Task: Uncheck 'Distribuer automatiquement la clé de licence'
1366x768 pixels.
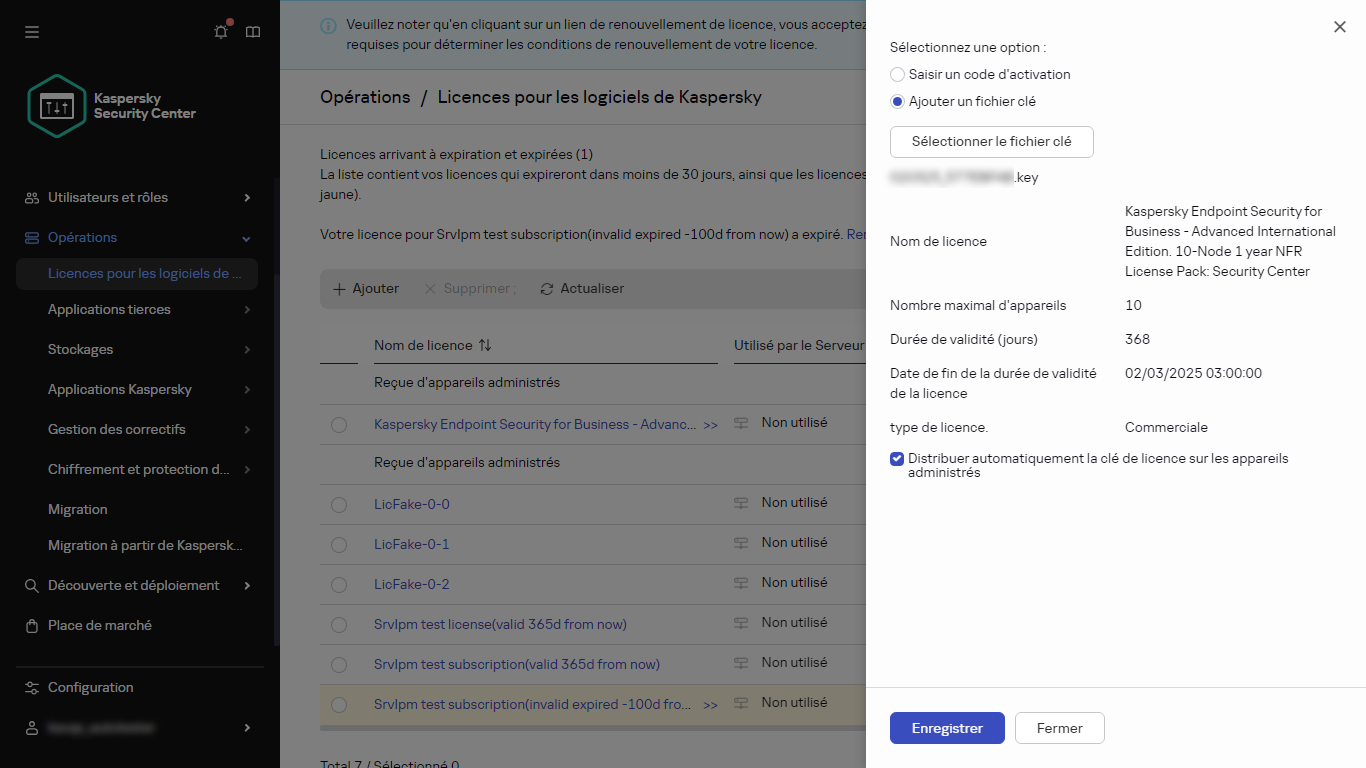Action: tap(896, 459)
